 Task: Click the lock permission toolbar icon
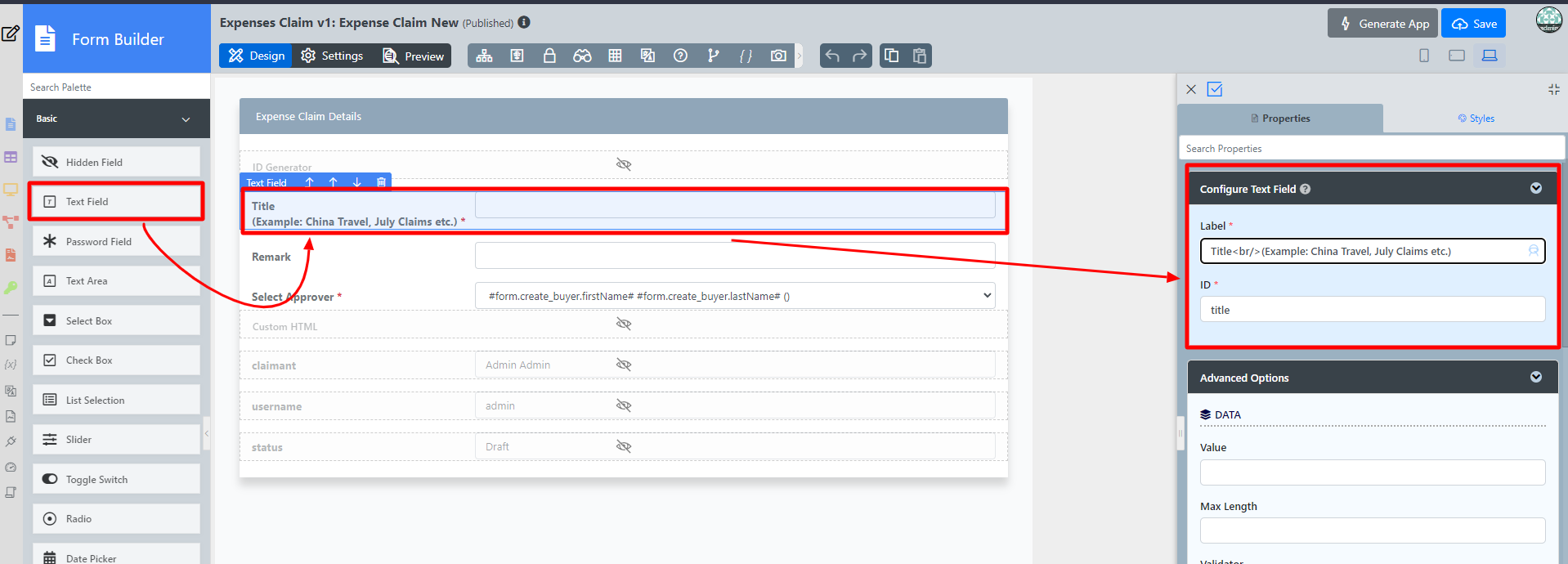(x=549, y=56)
